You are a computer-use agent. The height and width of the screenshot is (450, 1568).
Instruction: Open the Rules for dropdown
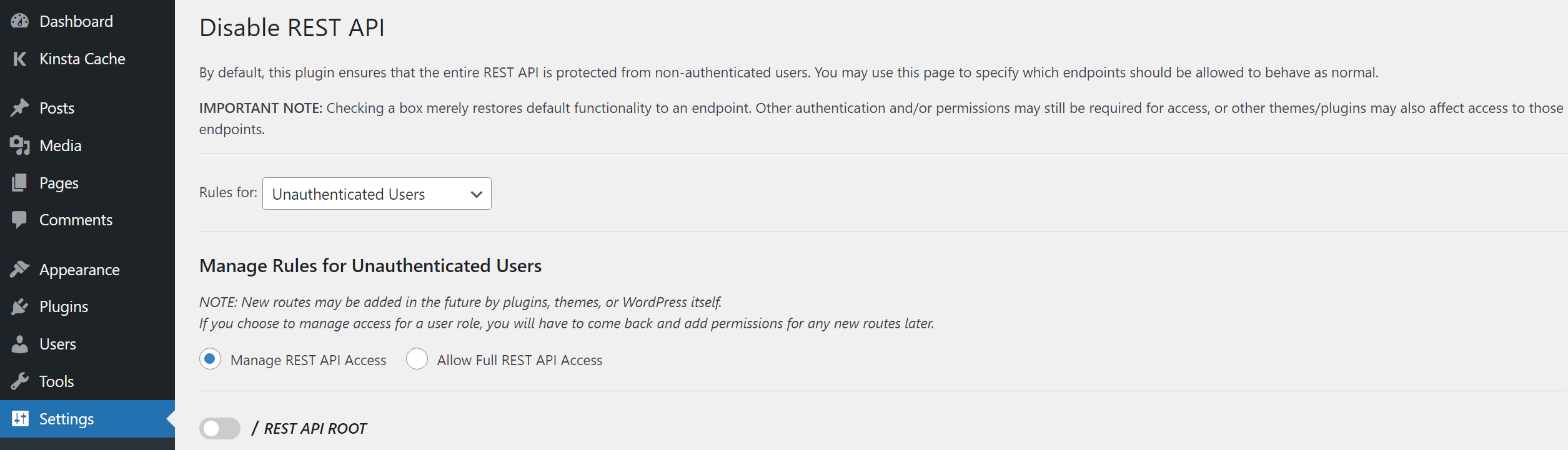376,193
